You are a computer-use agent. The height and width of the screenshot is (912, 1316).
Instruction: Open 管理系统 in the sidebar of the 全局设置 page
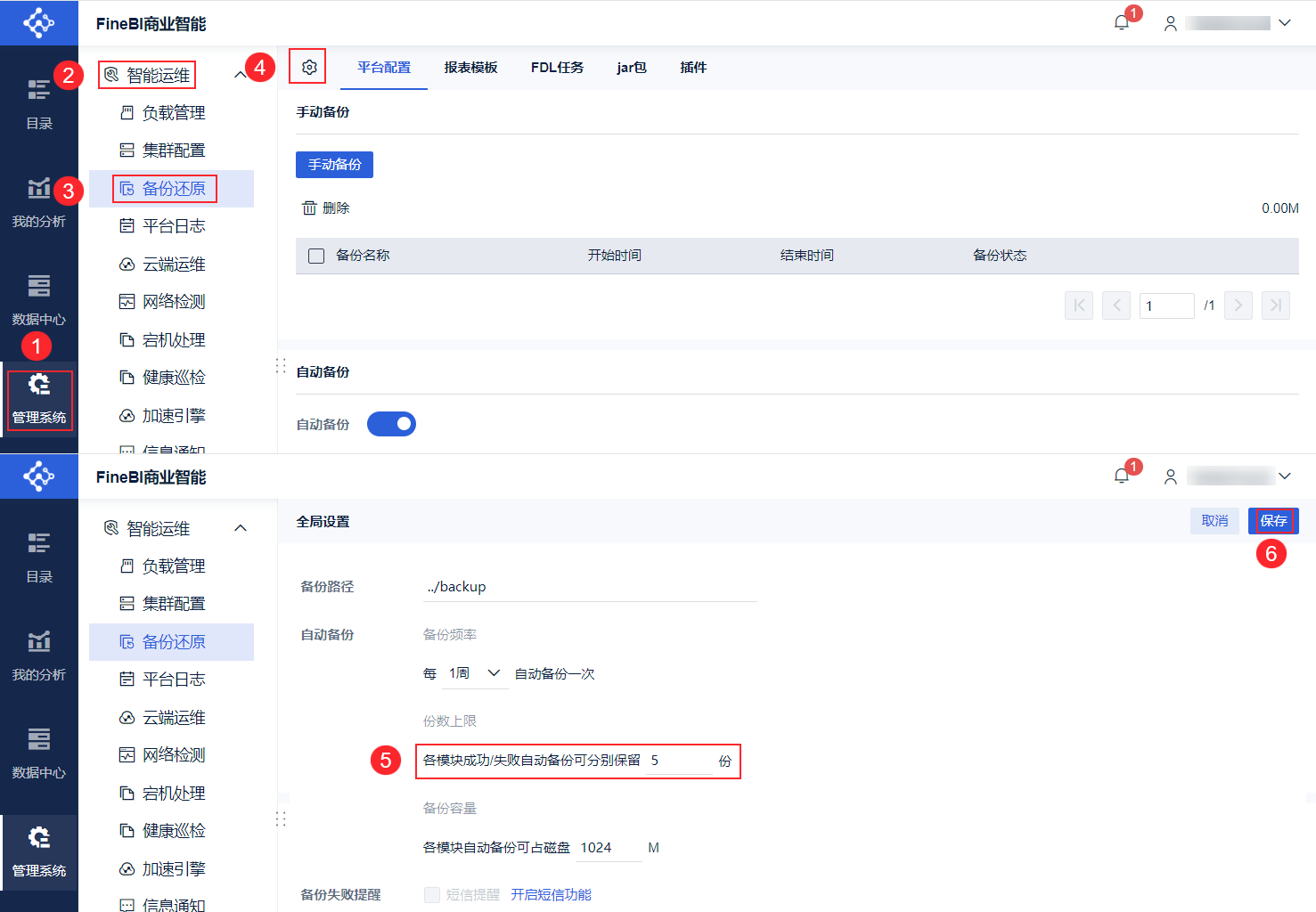coord(39,852)
